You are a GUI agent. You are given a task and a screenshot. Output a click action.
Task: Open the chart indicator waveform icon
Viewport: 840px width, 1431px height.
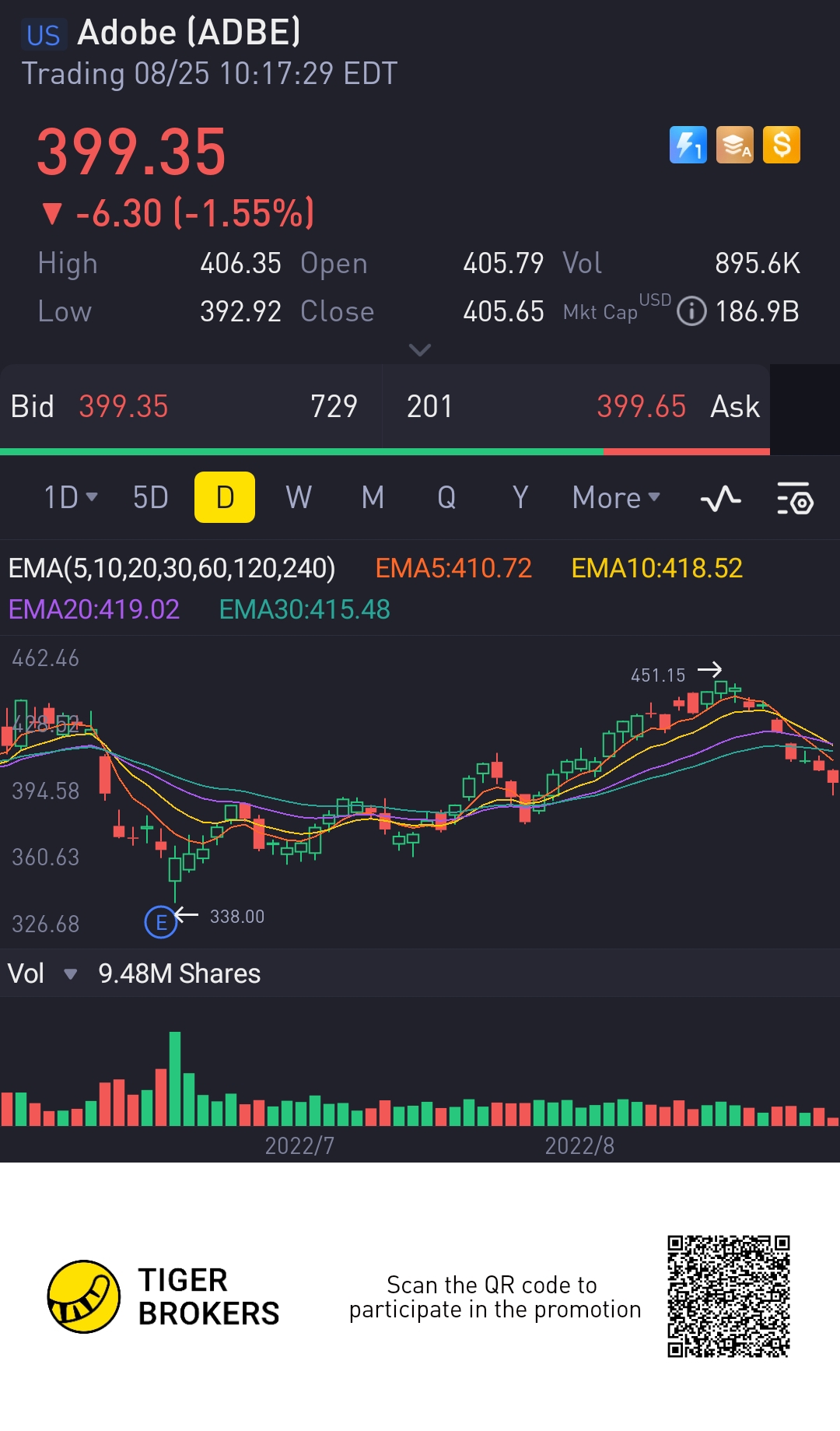point(721,498)
